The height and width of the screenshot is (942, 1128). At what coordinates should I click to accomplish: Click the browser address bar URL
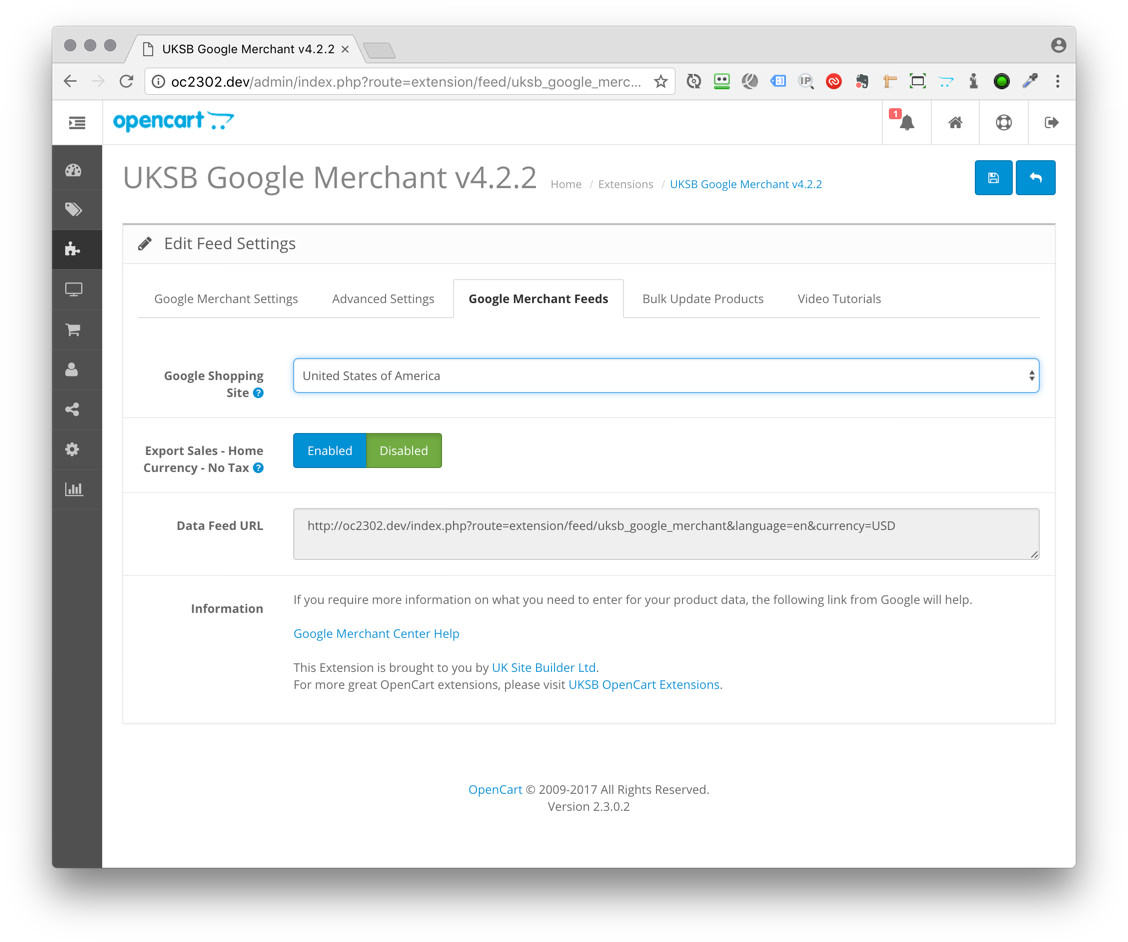pyautogui.click(x=406, y=81)
